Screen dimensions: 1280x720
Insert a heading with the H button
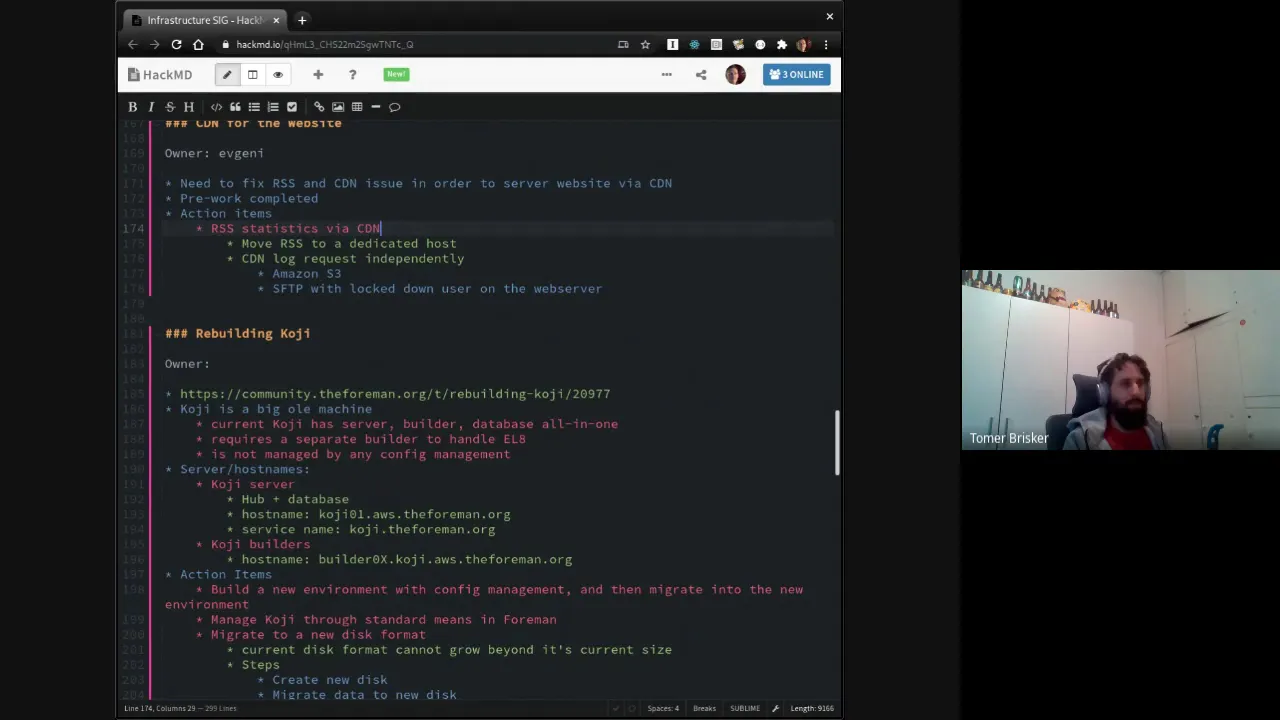click(x=189, y=107)
